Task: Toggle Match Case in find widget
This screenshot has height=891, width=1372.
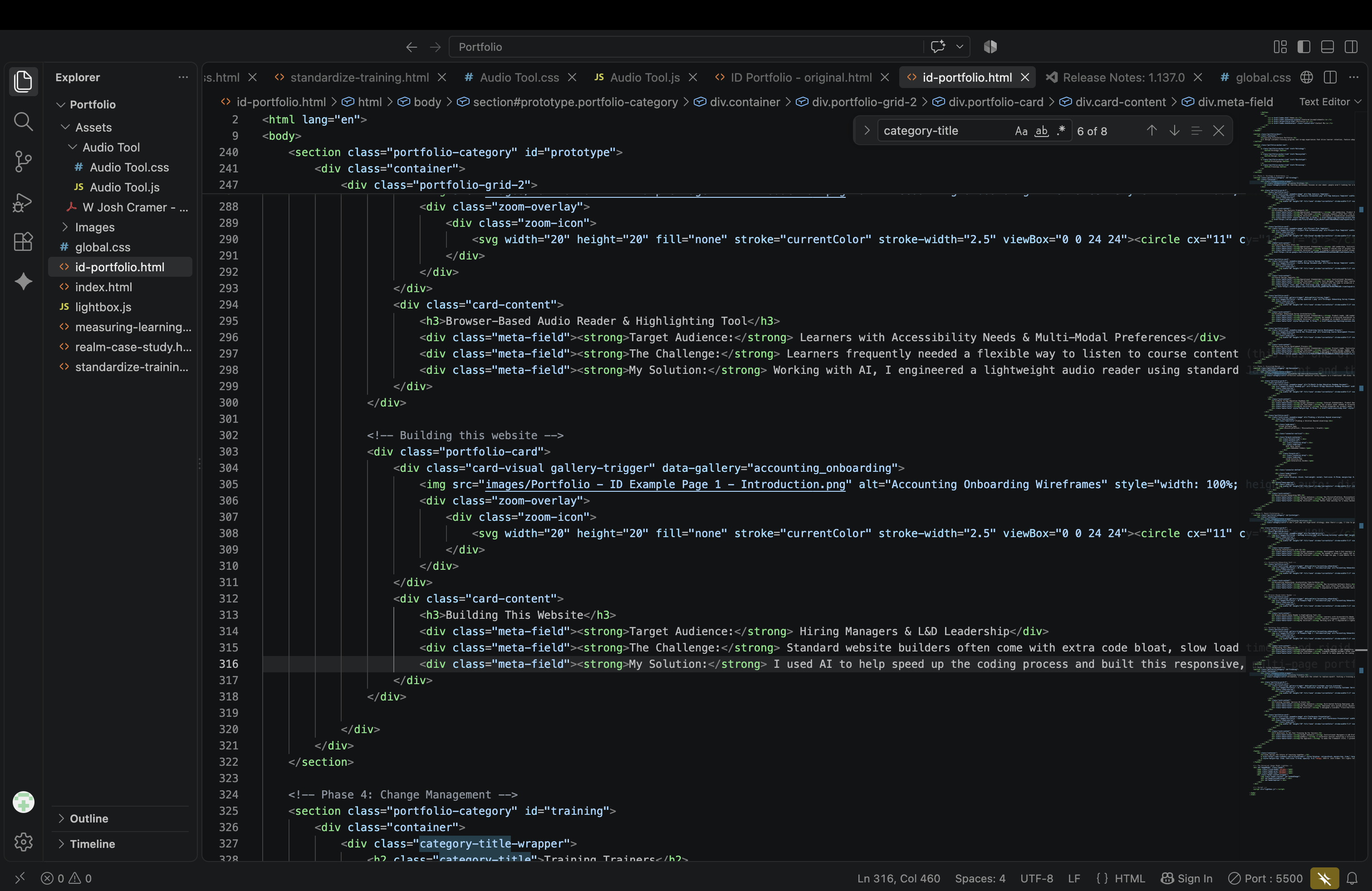Action: tap(1021, 132)
